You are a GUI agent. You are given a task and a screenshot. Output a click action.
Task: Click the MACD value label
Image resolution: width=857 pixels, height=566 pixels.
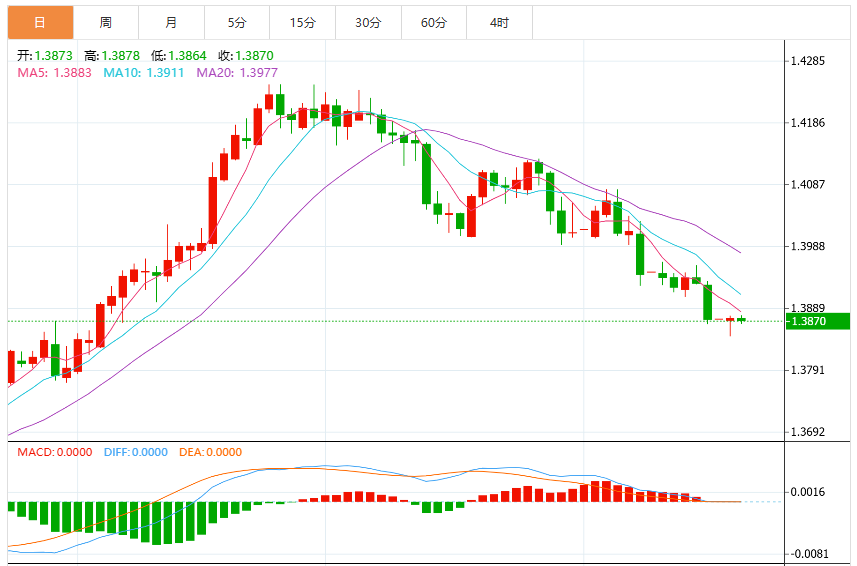55,452
